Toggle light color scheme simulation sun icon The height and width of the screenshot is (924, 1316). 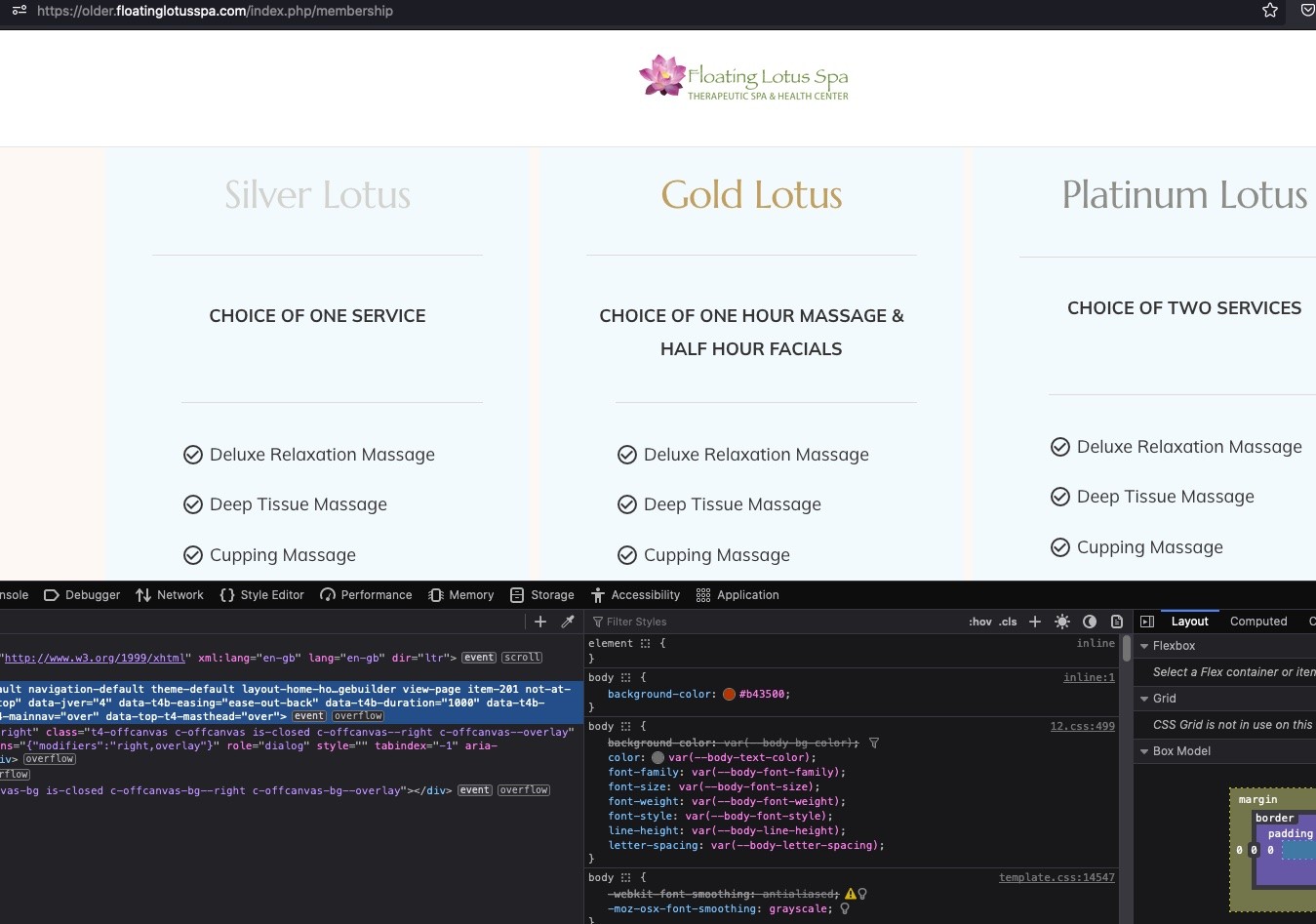point(1062,622)
